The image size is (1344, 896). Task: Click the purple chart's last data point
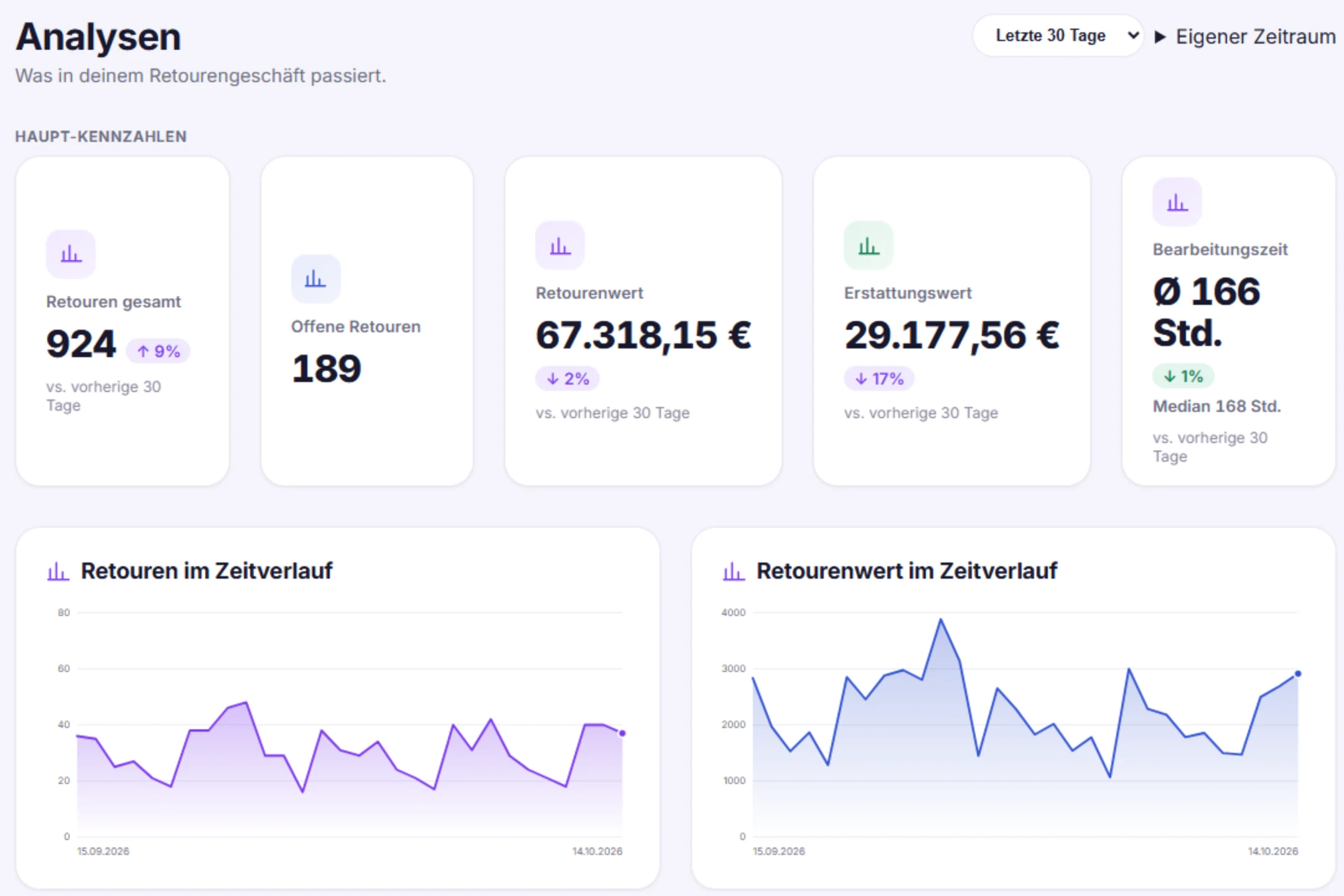[622, 733]
